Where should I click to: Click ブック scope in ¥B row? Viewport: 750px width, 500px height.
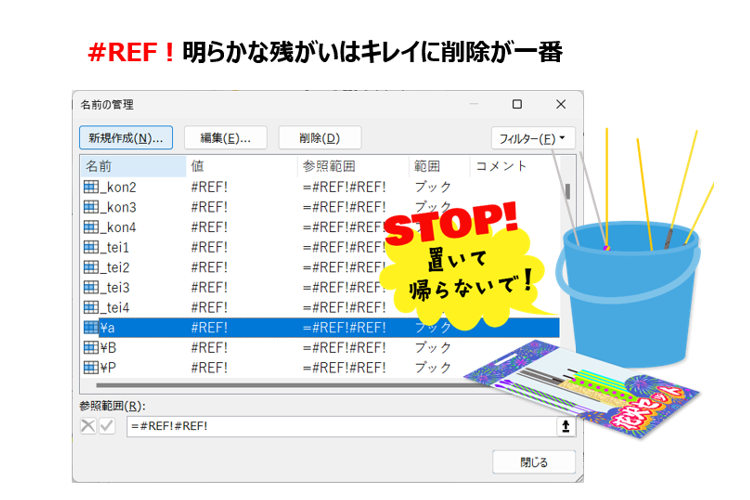433,348
